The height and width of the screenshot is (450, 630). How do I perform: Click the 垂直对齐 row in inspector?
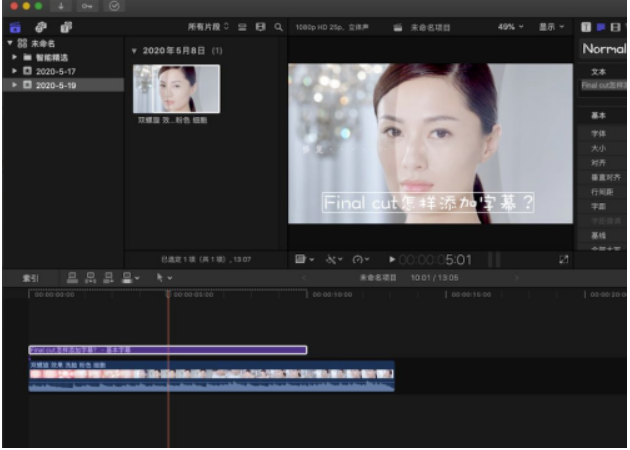pyautogui.click(x=602, y=177)
